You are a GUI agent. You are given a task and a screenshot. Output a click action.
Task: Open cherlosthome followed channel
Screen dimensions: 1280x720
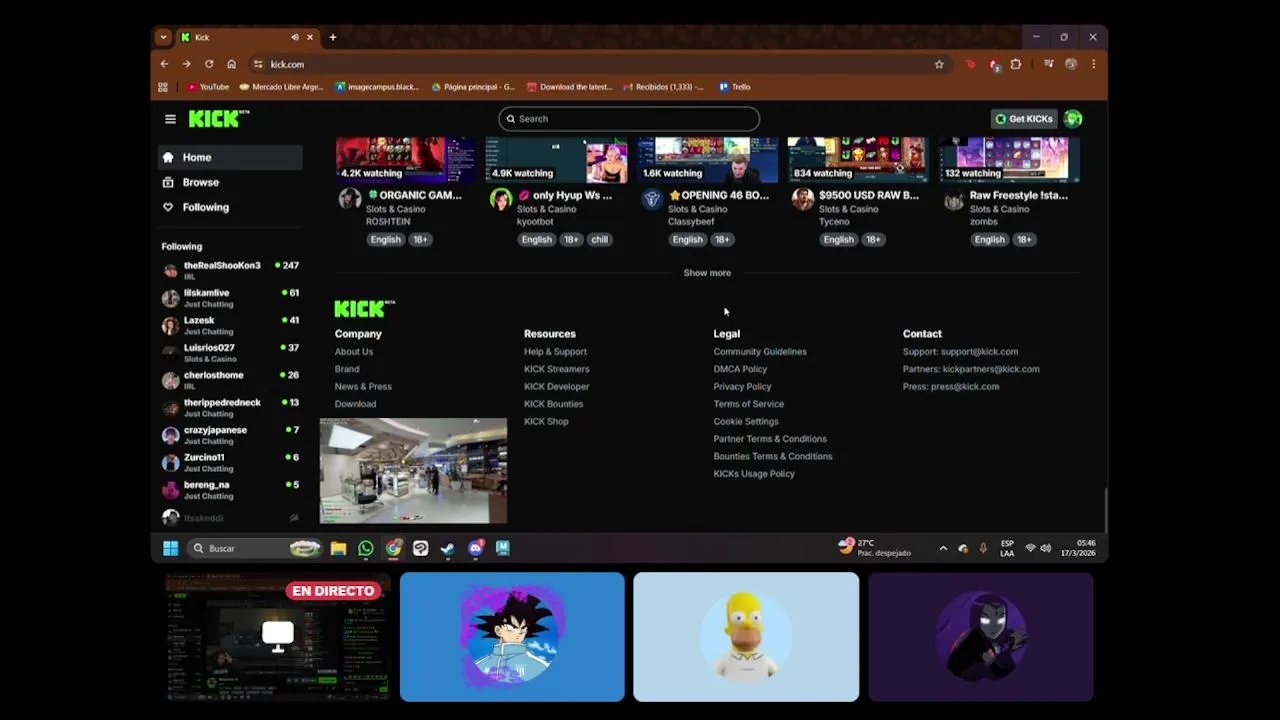(x=230, y=380)
